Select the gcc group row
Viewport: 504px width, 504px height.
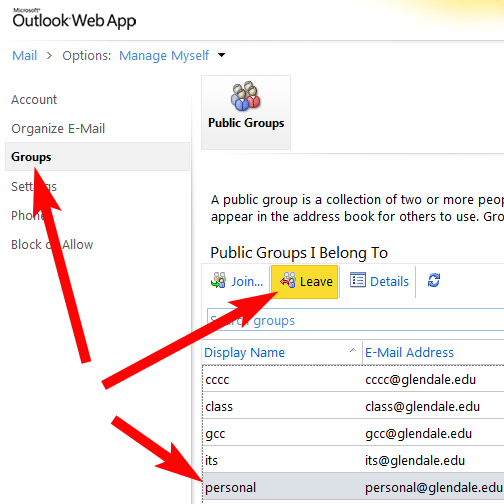point(353,433)
